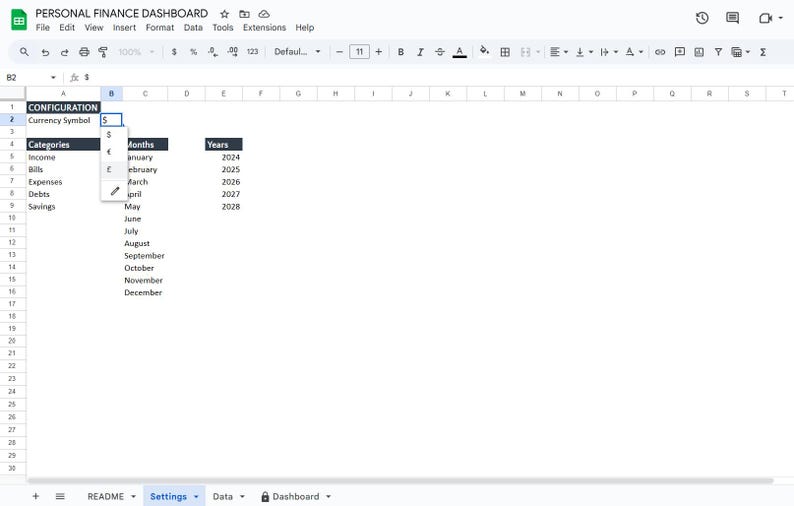Viewport: 794px width, 506px height.
Task: Decrease font size with minus button
Action: [339, 52]
